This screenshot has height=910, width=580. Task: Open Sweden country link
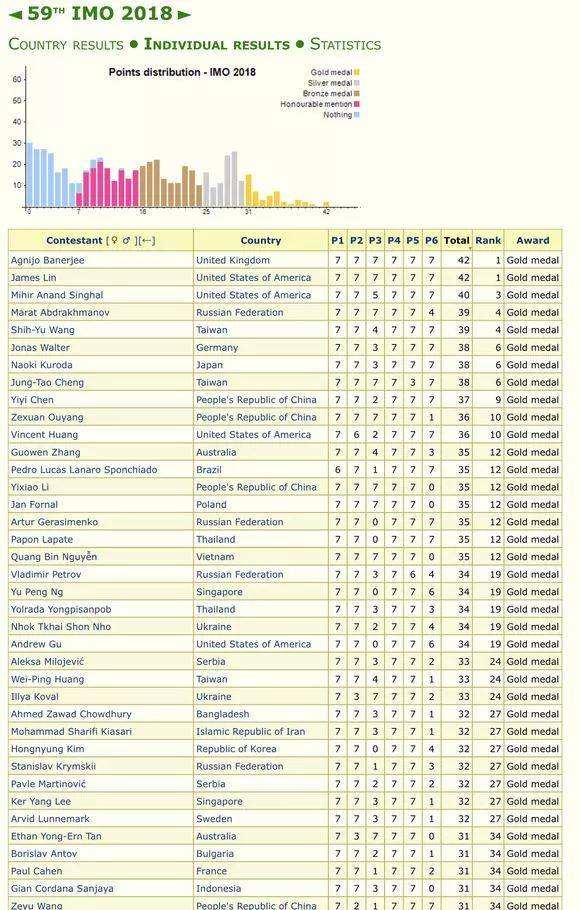pos(214,818)
